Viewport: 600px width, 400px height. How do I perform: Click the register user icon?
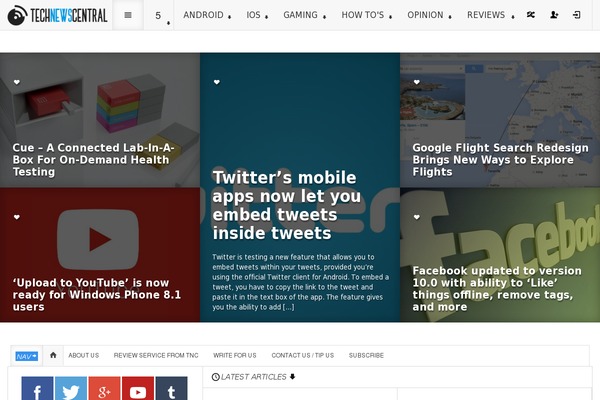554,15
